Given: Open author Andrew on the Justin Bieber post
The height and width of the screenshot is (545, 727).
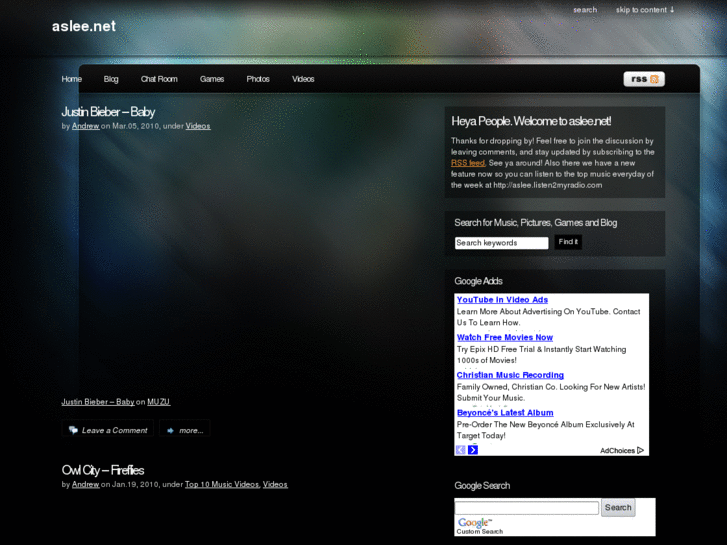Looking at the screenshot, I should tap(85, 126).
